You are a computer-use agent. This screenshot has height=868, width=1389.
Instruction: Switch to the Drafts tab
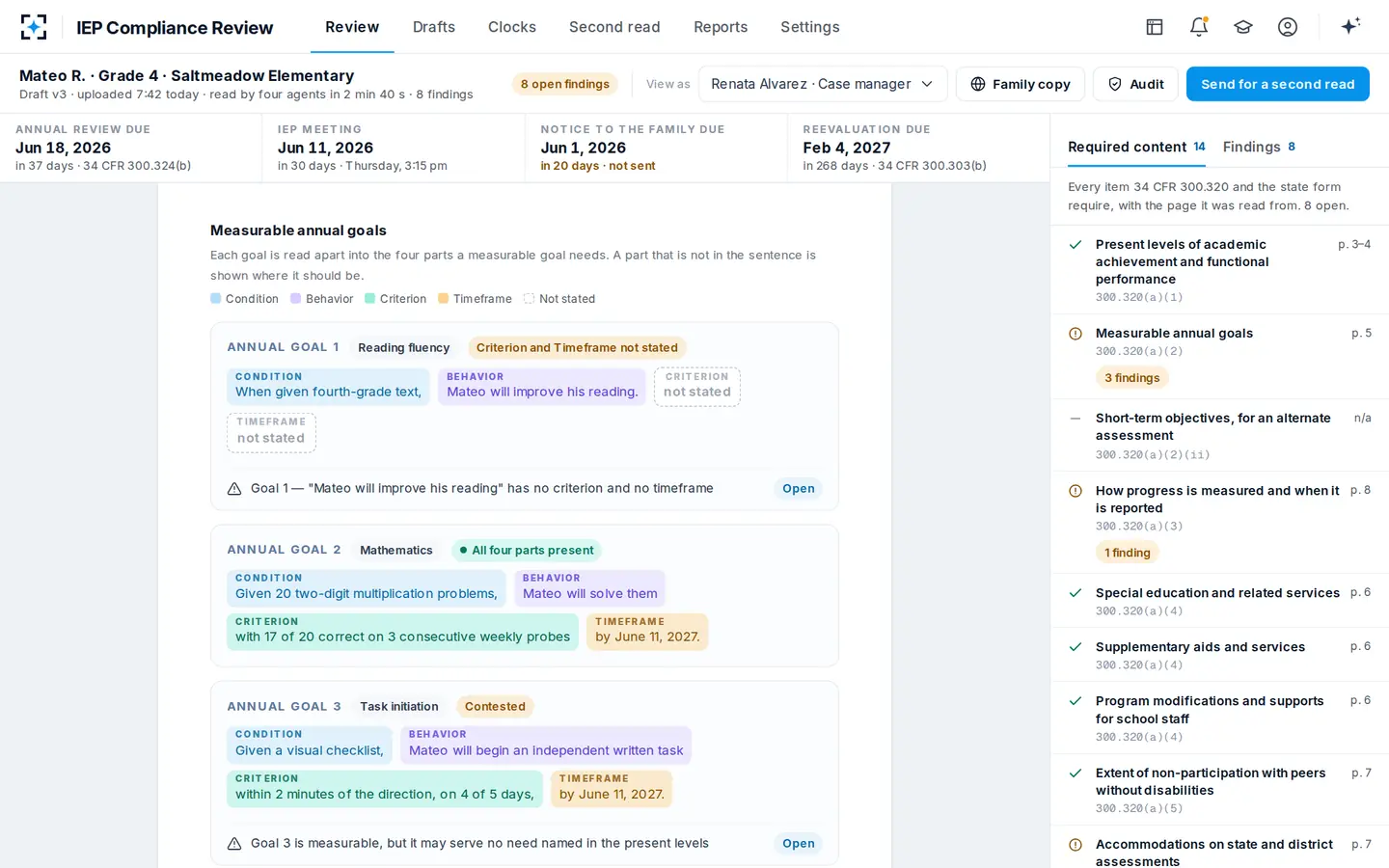[x=434, y=27]
